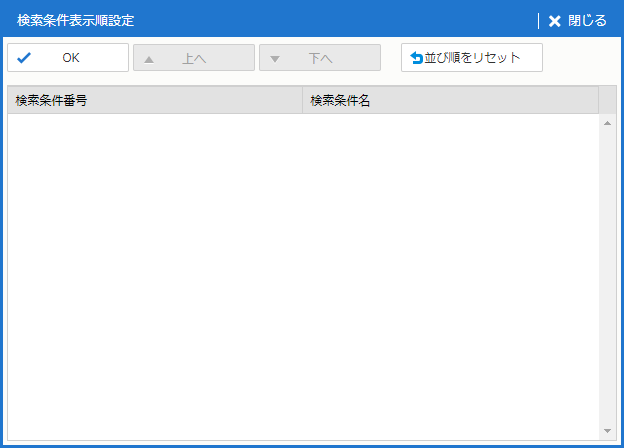Click divider between 検索条件番号 and 検索条件名 headers
The width and height of the screenshot is (624, 448).
(x=302, y=101)
